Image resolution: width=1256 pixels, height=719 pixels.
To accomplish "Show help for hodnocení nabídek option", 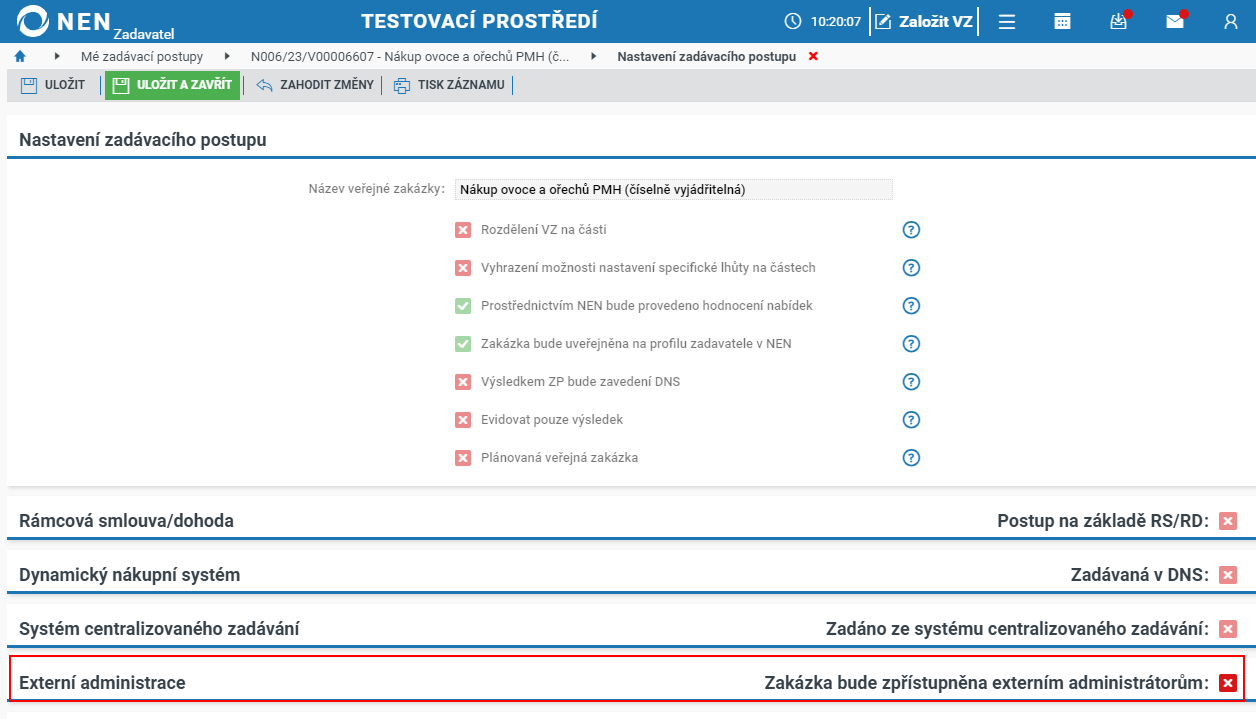I will click(911, 306).
